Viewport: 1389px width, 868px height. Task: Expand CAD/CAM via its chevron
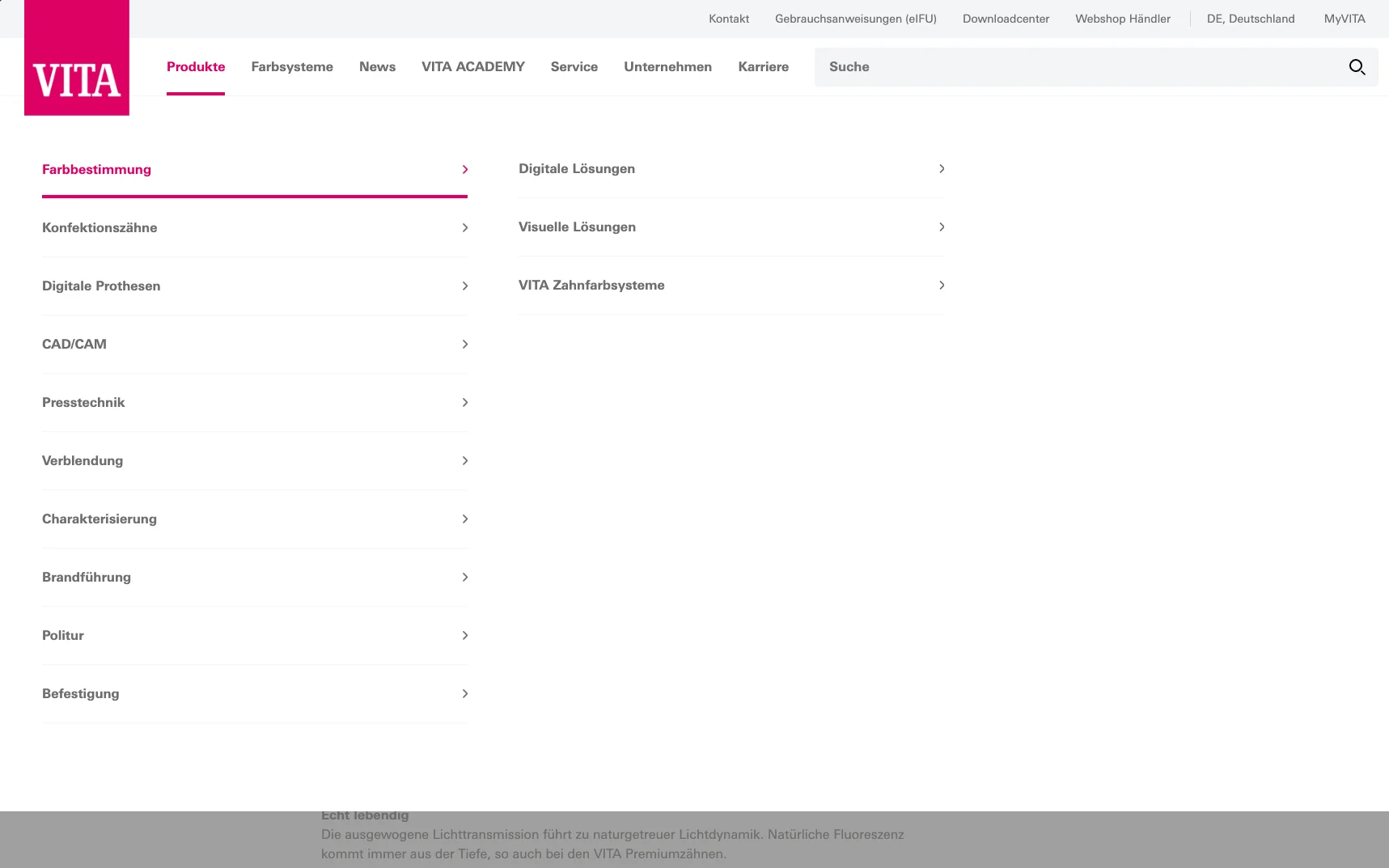(x=465, y=345)
